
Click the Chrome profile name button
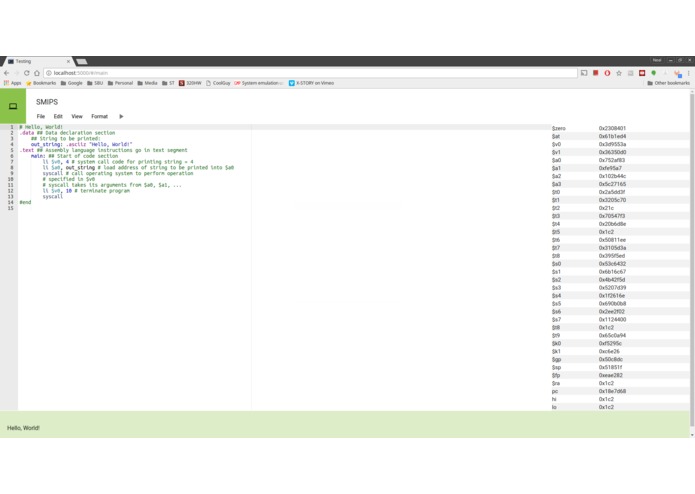(x=657, y=60)
